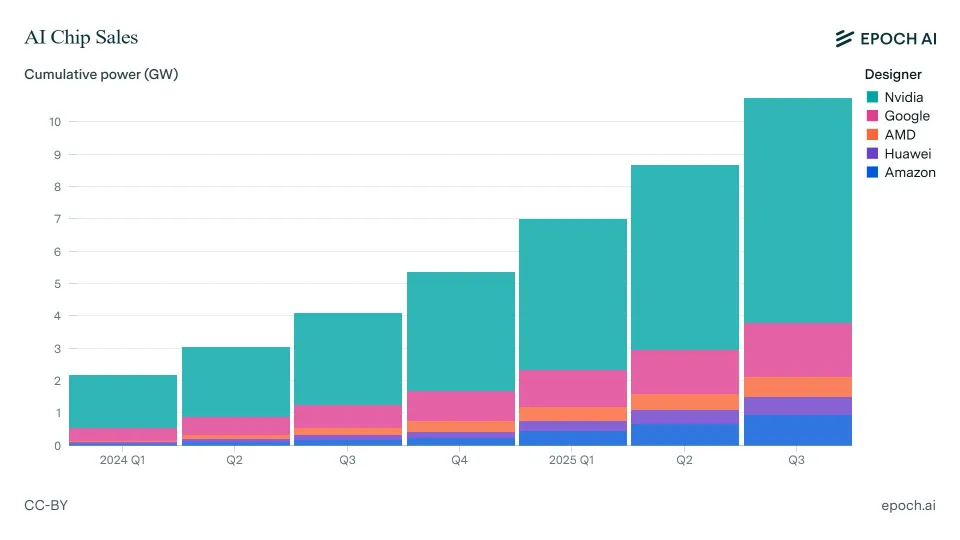Click the Epoch AI logo icon
960x540 pixels.
[x=845, y=38]
